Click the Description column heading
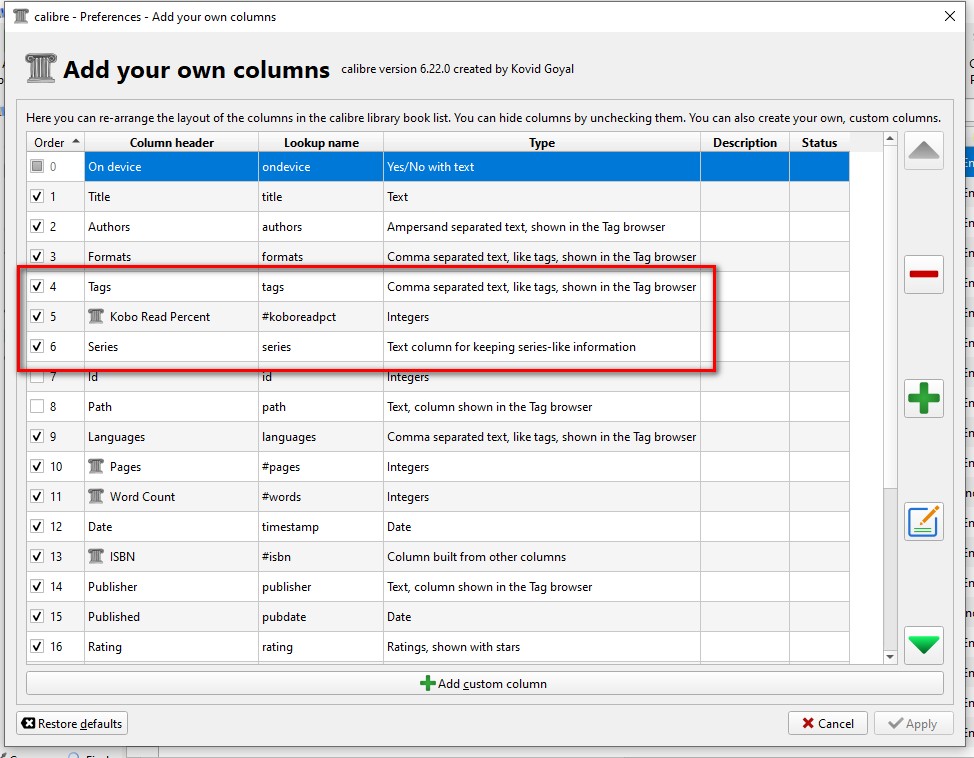This screenshot has width=974, height=758. click(x=745, y=142)
